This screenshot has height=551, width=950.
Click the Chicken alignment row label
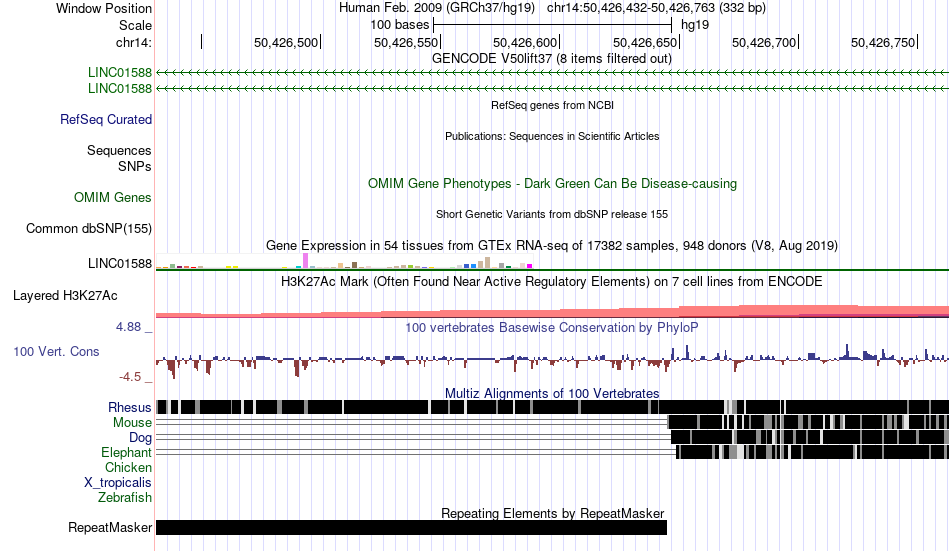(128, 468)
